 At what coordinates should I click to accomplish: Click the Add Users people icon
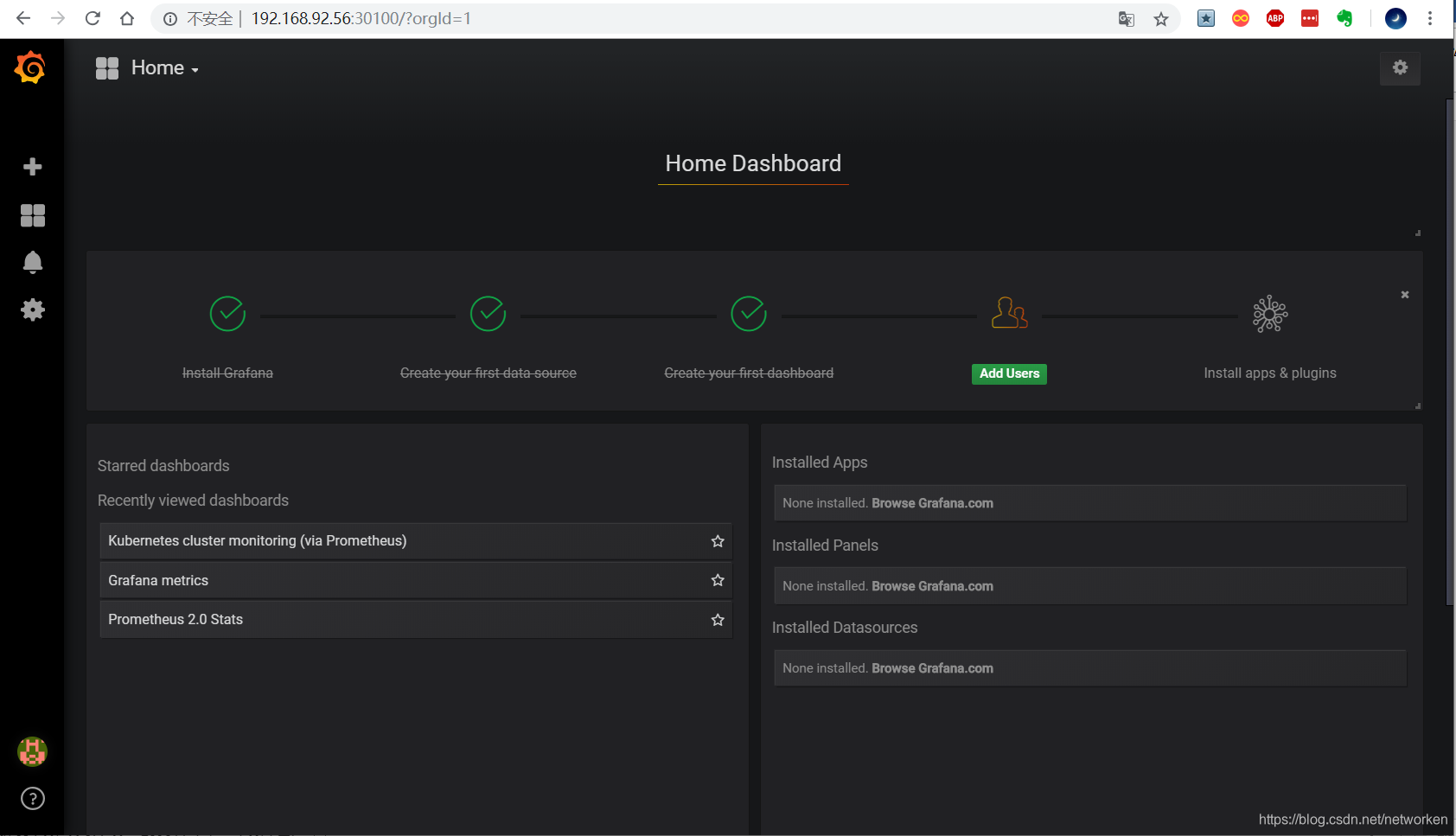[x=1009, y=313]
